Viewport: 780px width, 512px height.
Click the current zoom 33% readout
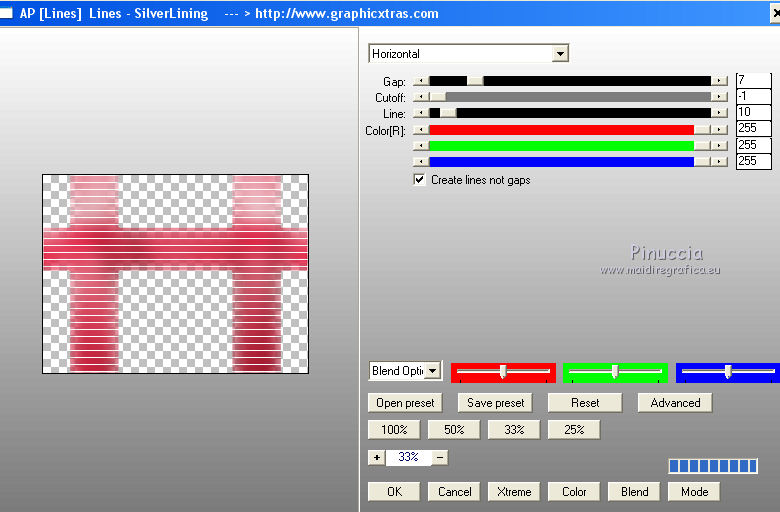point(408,457)
